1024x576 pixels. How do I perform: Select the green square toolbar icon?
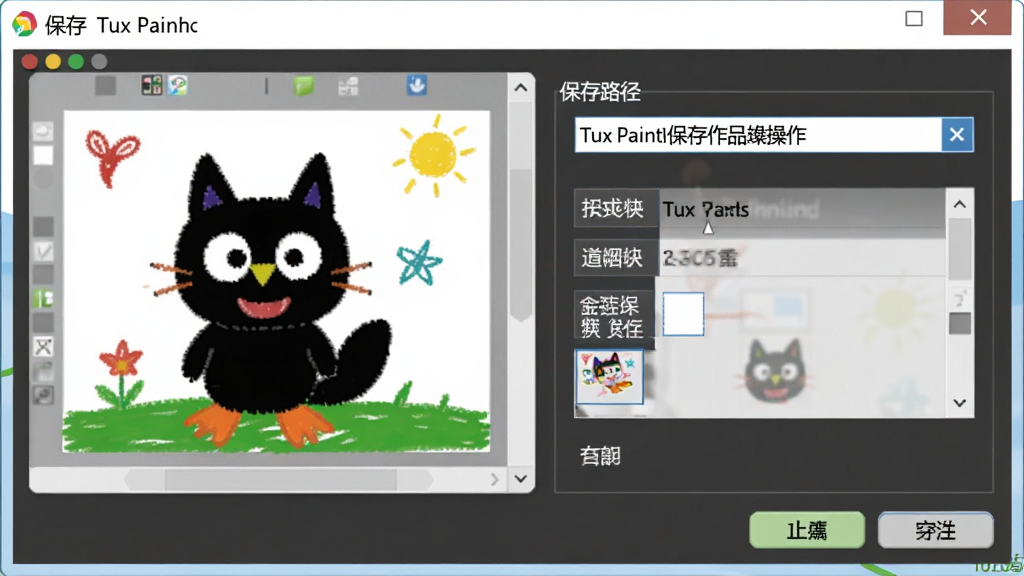point(304,86)
